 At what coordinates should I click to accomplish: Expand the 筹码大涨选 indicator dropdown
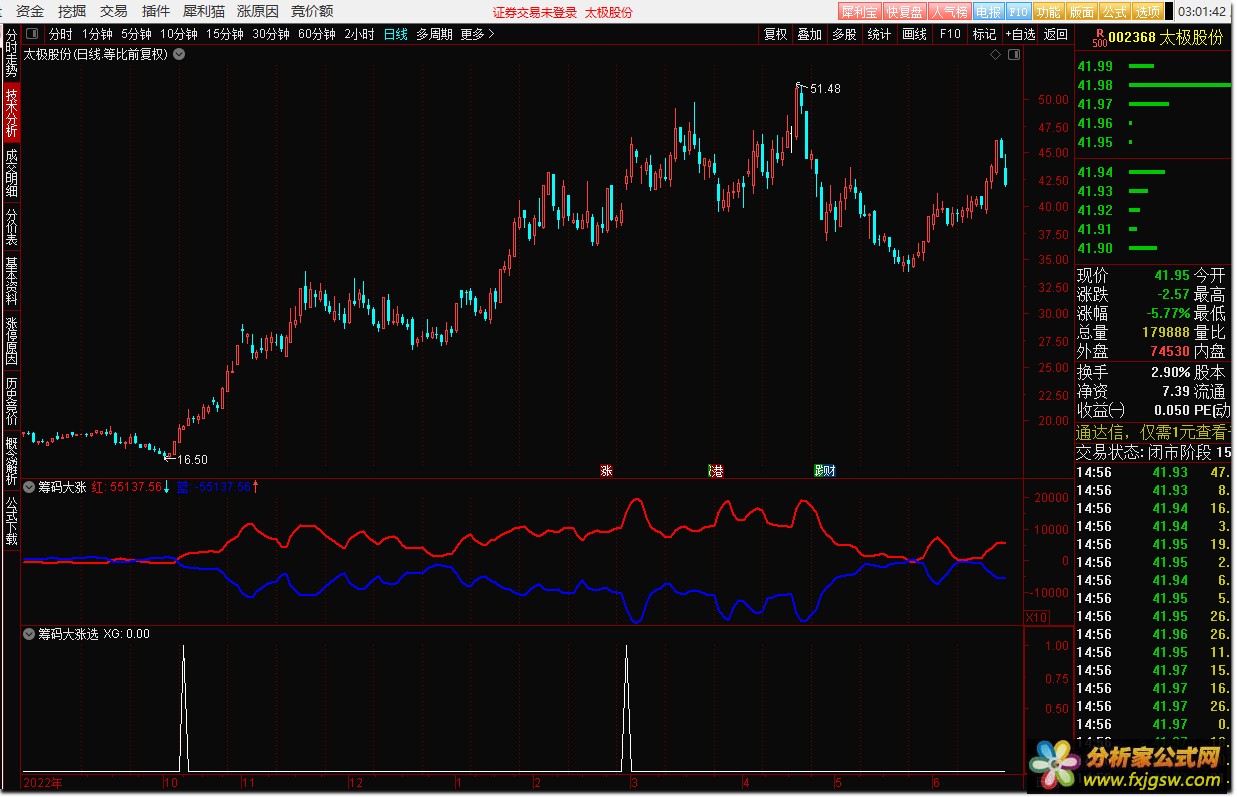click(x=29, y=633)
